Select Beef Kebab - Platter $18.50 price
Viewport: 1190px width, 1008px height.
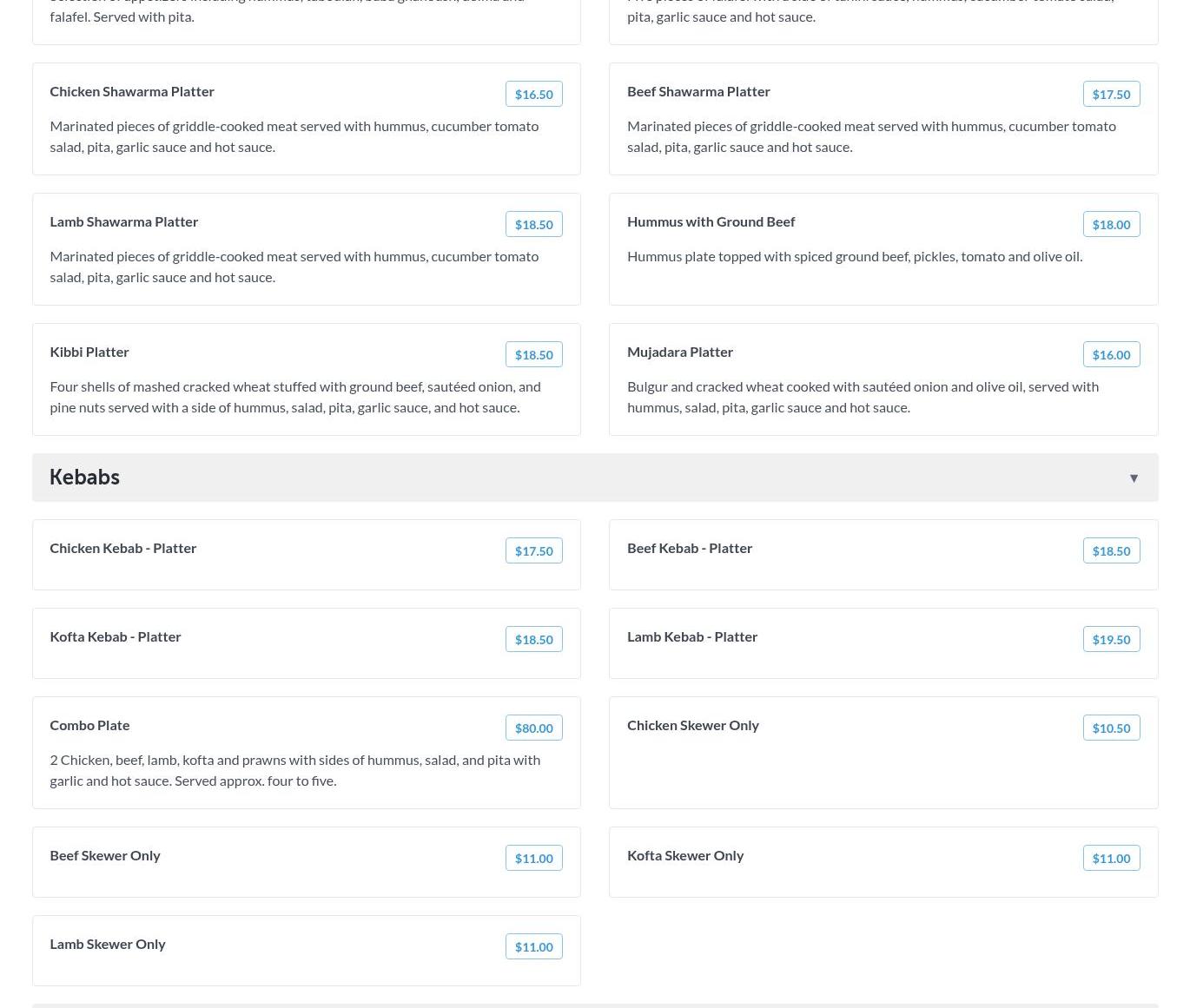point(1111,550)
